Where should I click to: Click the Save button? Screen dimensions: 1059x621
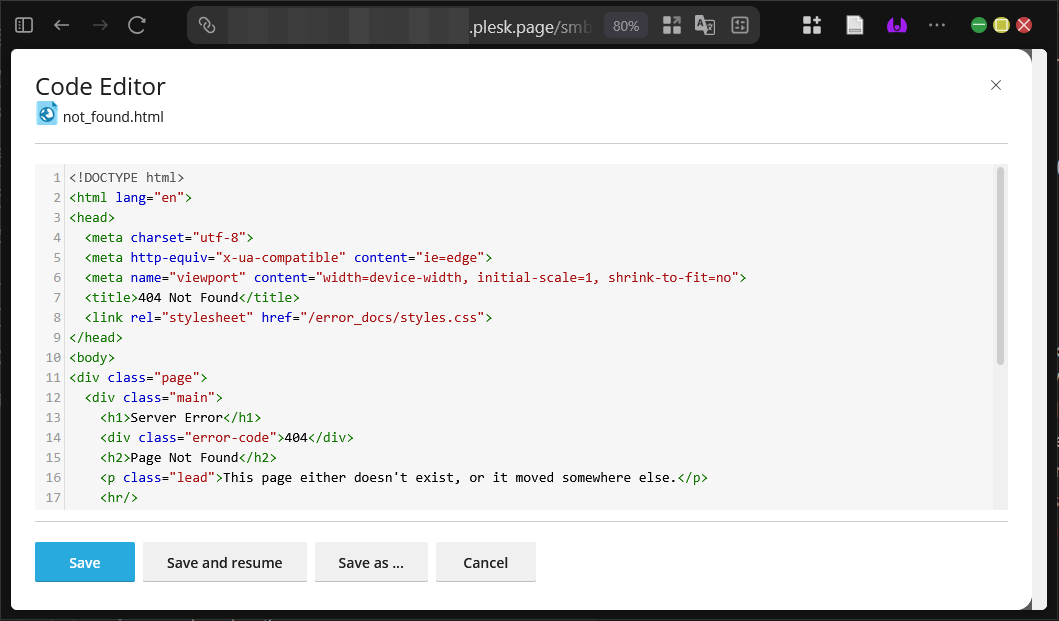[x=85, y=562]
